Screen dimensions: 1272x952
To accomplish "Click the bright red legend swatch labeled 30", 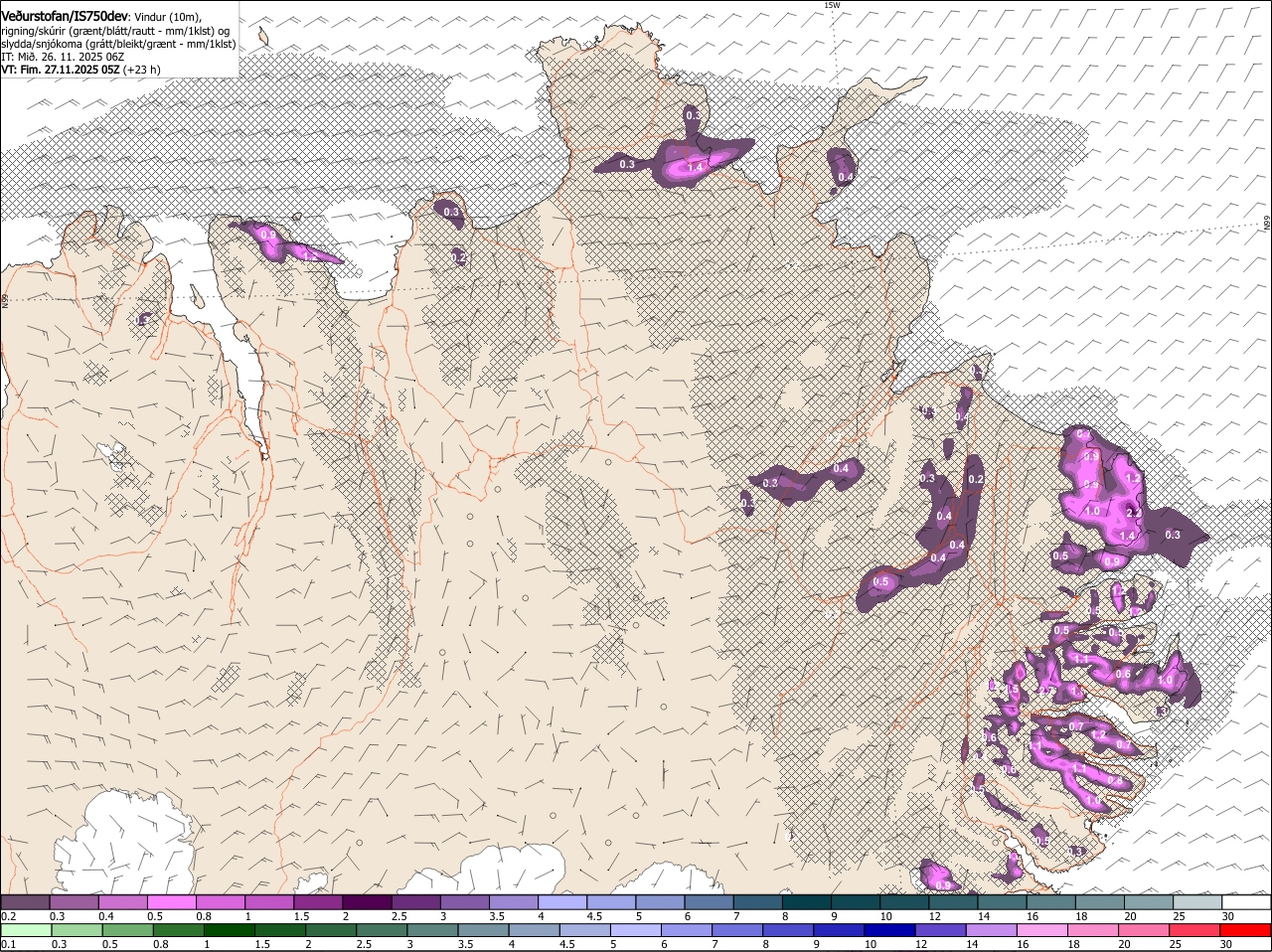I will [1246, 930].
